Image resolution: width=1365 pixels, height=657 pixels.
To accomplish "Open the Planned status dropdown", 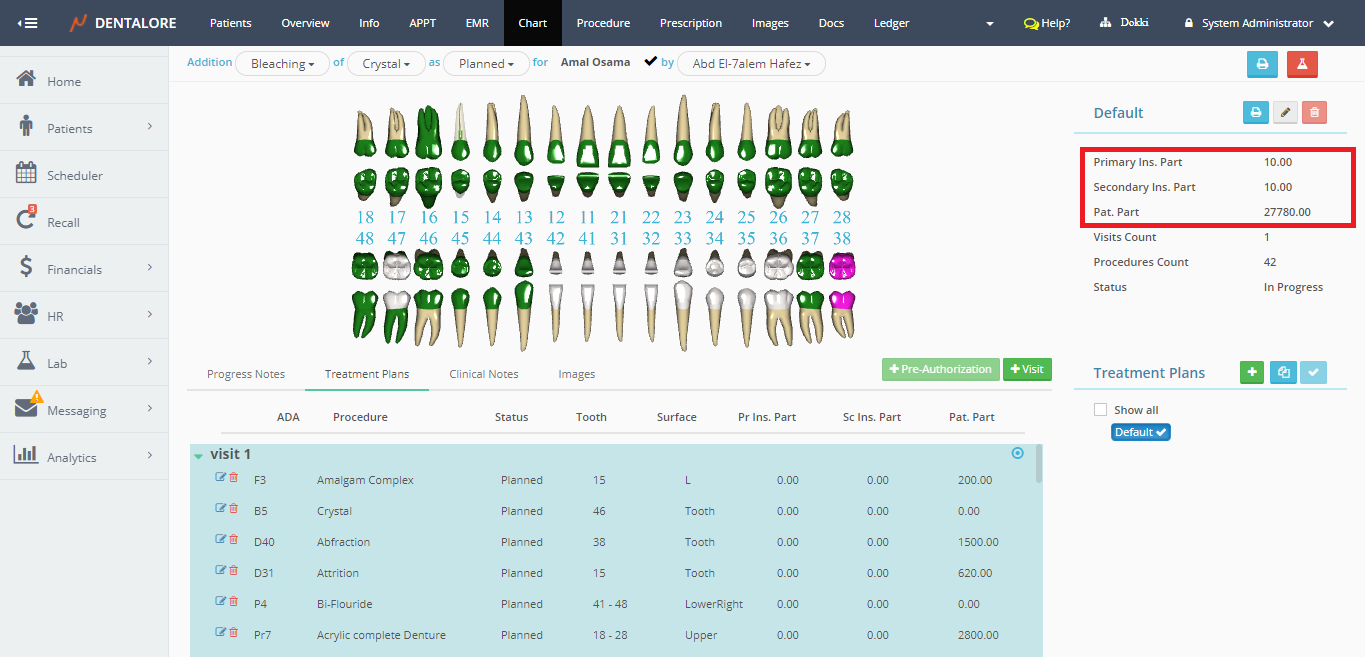I will click(486, 64).
